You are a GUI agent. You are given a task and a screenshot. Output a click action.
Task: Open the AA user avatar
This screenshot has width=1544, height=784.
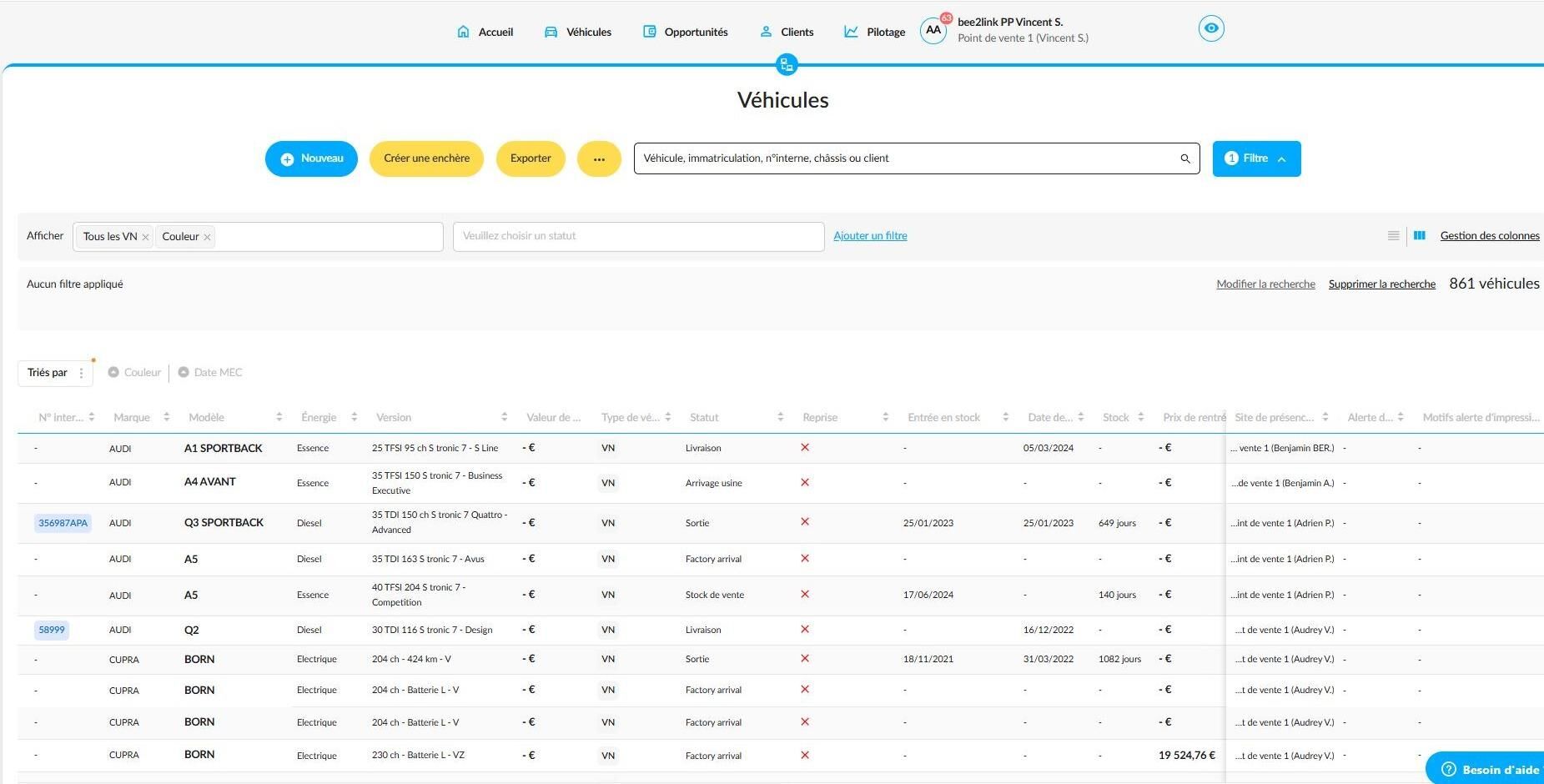(933, 31)
